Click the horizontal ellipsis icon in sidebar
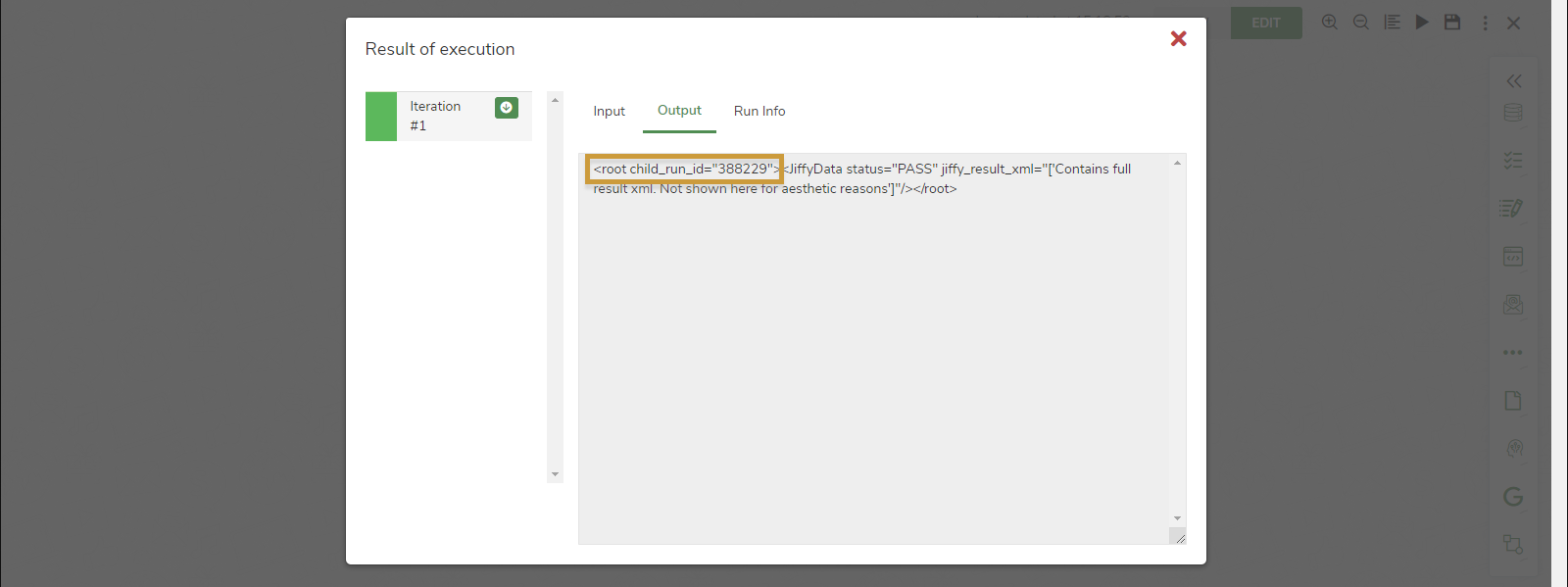This screenshot has height=587, width=1568. click(1513, 353)
